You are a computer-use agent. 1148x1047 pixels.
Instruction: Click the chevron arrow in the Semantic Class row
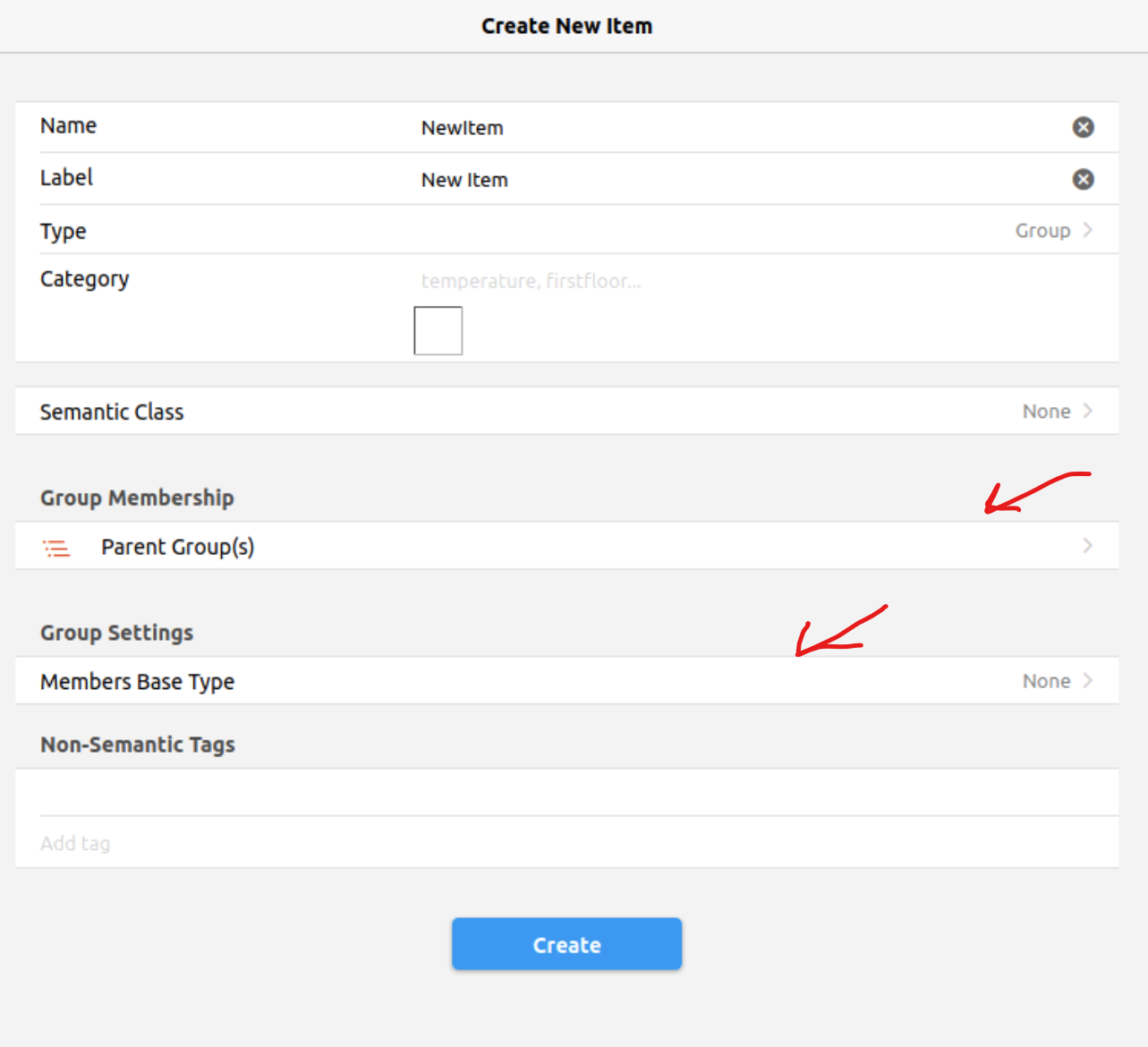pos(1088,411)
